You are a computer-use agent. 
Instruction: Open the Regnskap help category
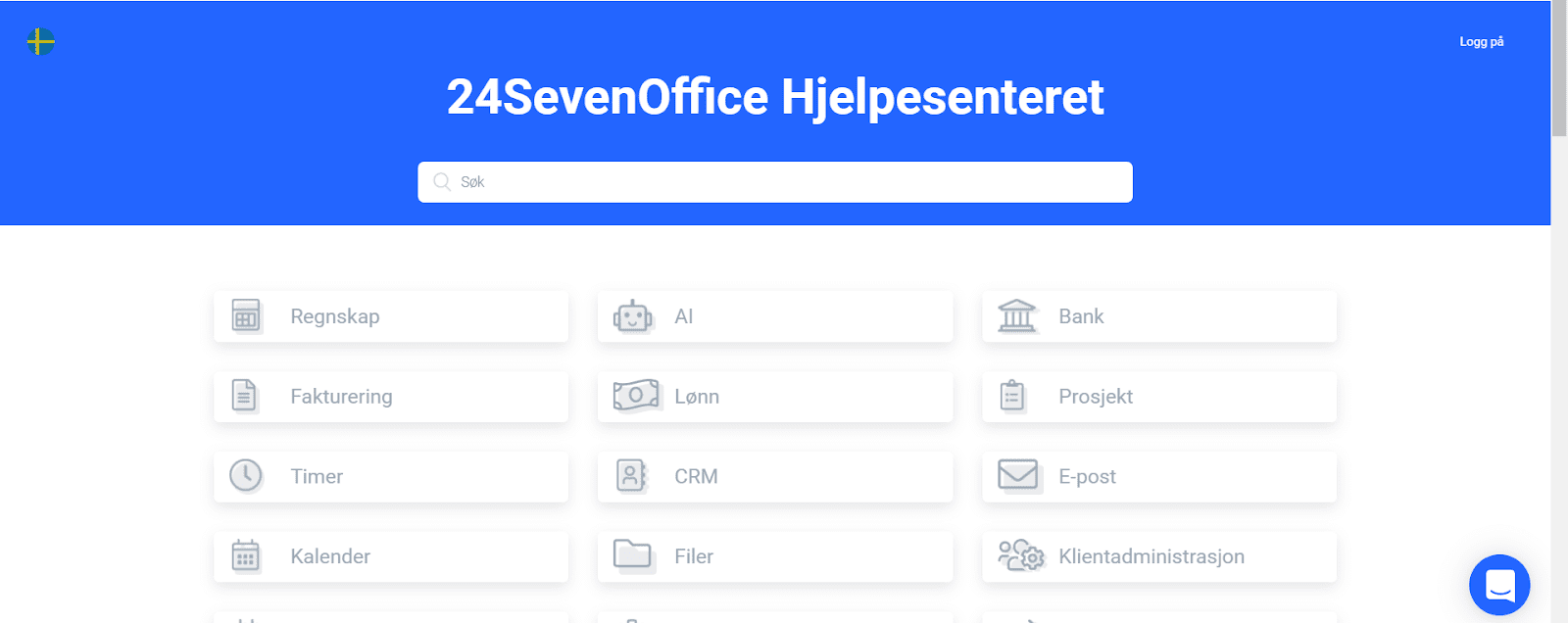[x=391, y=316]
